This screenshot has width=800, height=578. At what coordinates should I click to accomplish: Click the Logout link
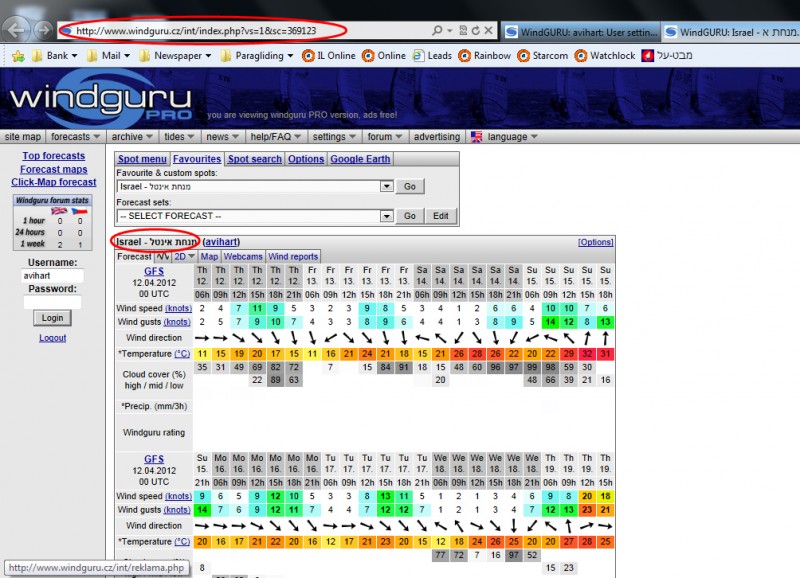pyautogui.click(x=53, y=338)
